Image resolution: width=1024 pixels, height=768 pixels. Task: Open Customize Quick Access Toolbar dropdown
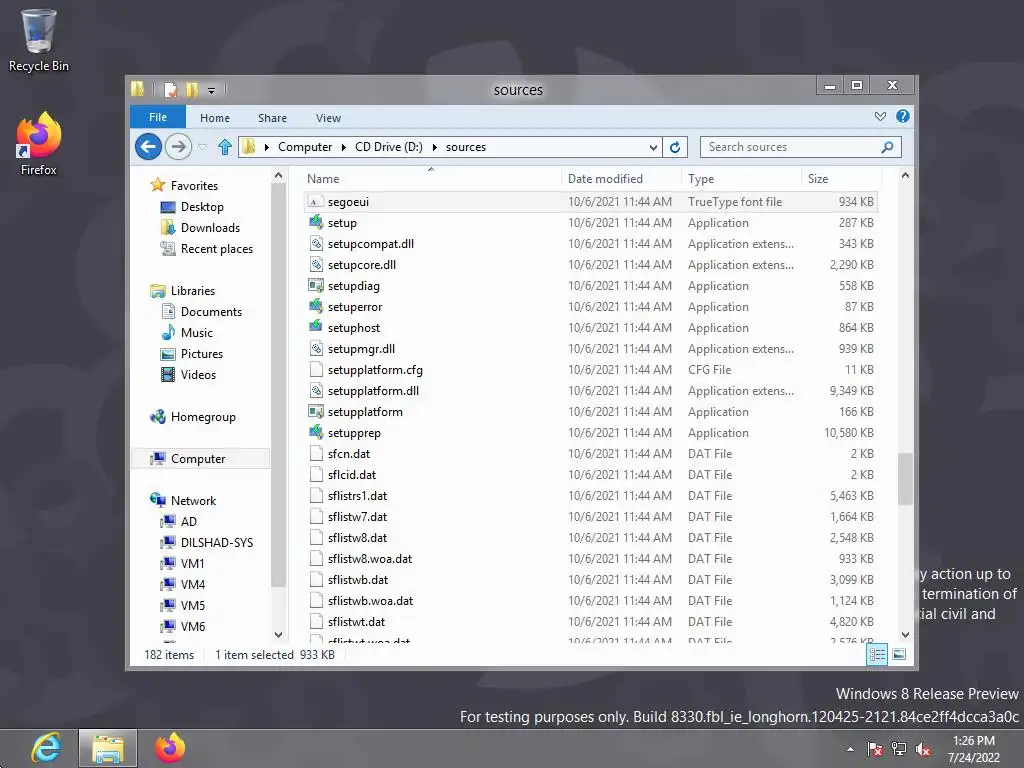point(212,90)
